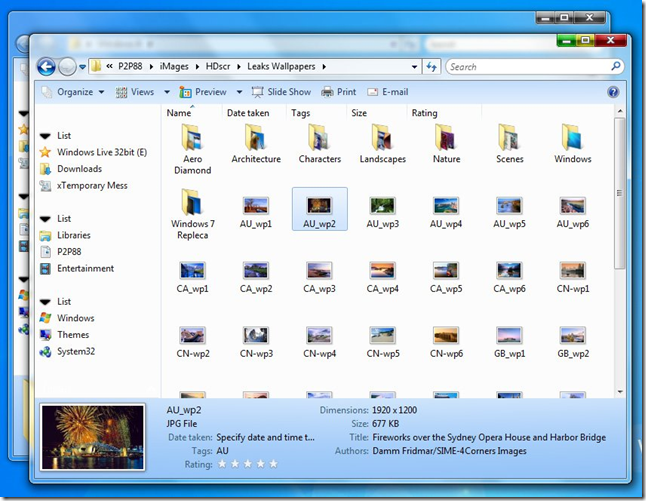Open the Organize dropdown menu
The width and height of the screenshot is (646, 501).
tap(73, 92)
